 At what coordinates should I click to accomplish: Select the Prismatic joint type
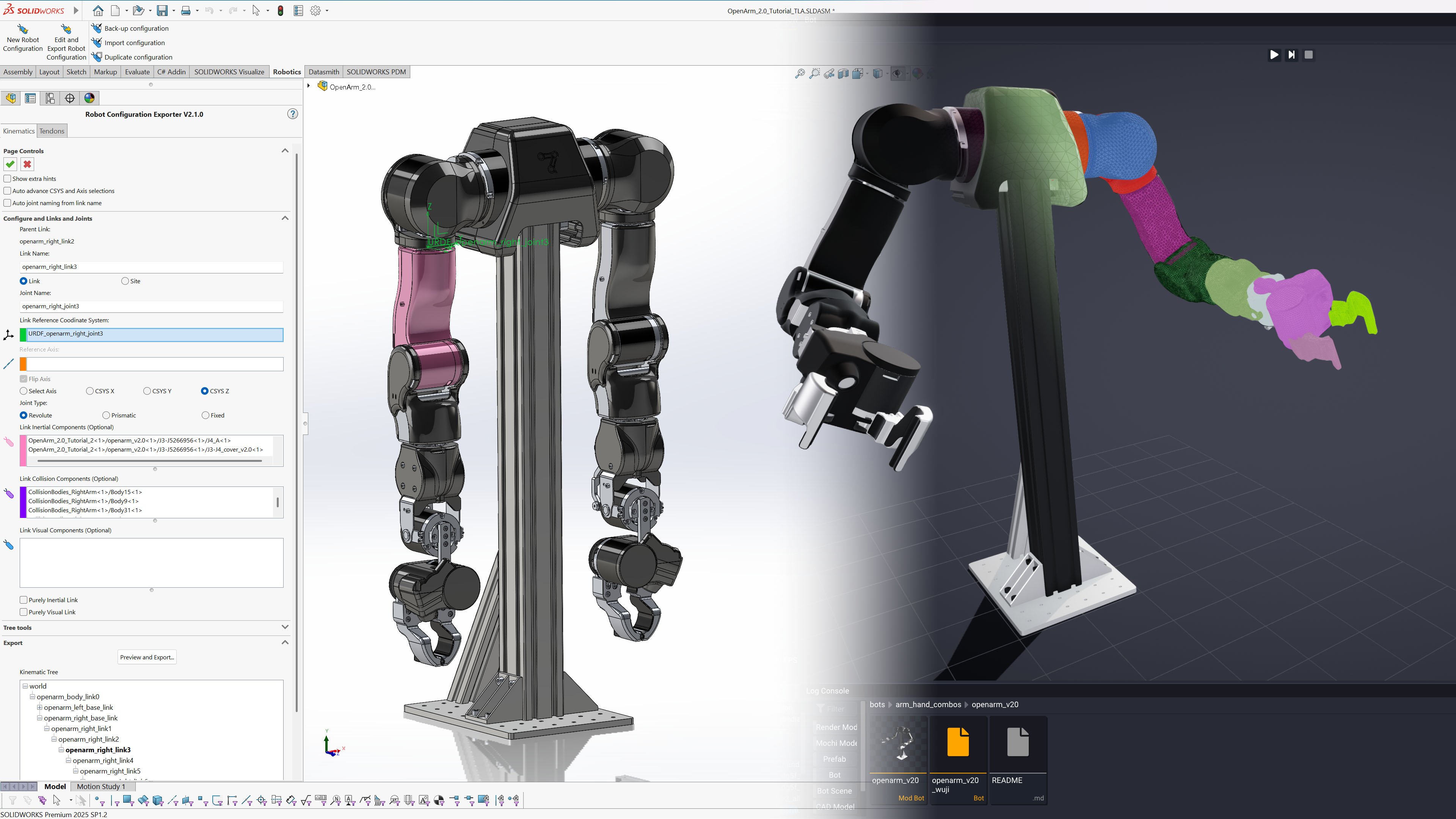[106, 416]
